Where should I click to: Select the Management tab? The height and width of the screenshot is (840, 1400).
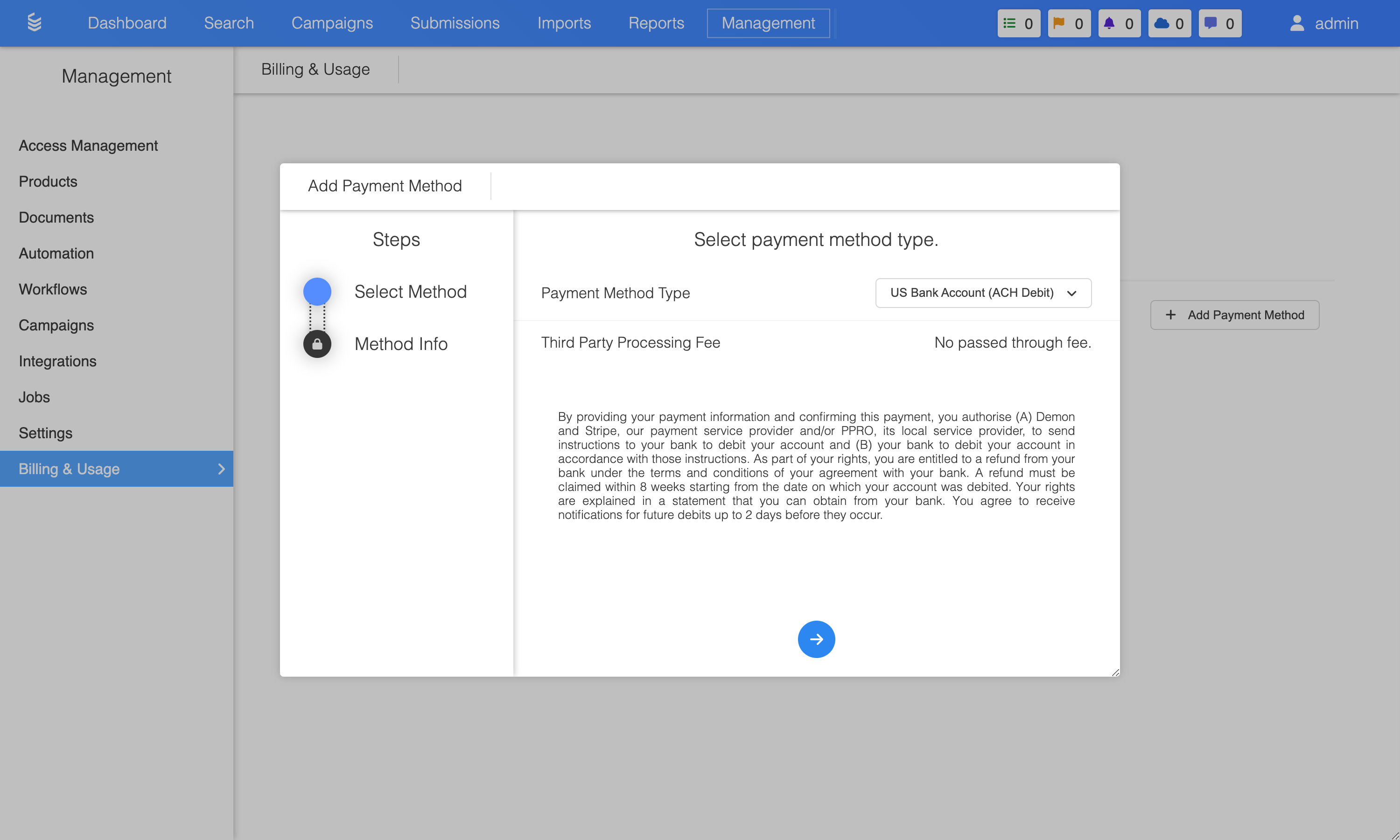(768, 23)
